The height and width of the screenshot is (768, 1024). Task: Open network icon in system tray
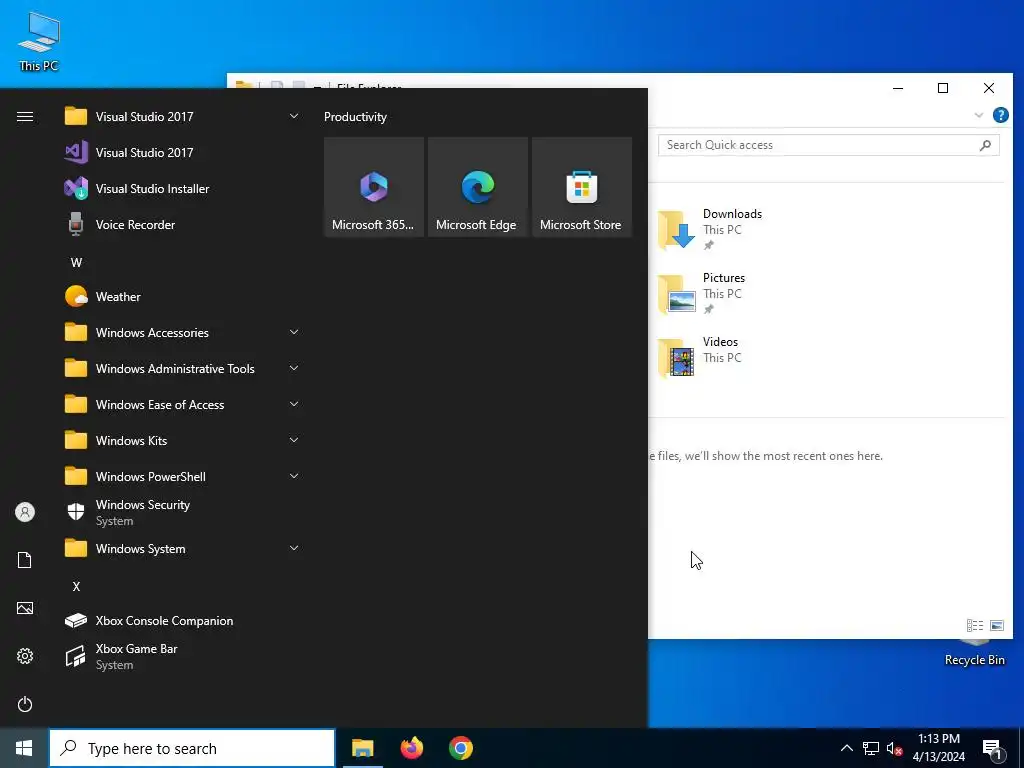tap(871, 748)
